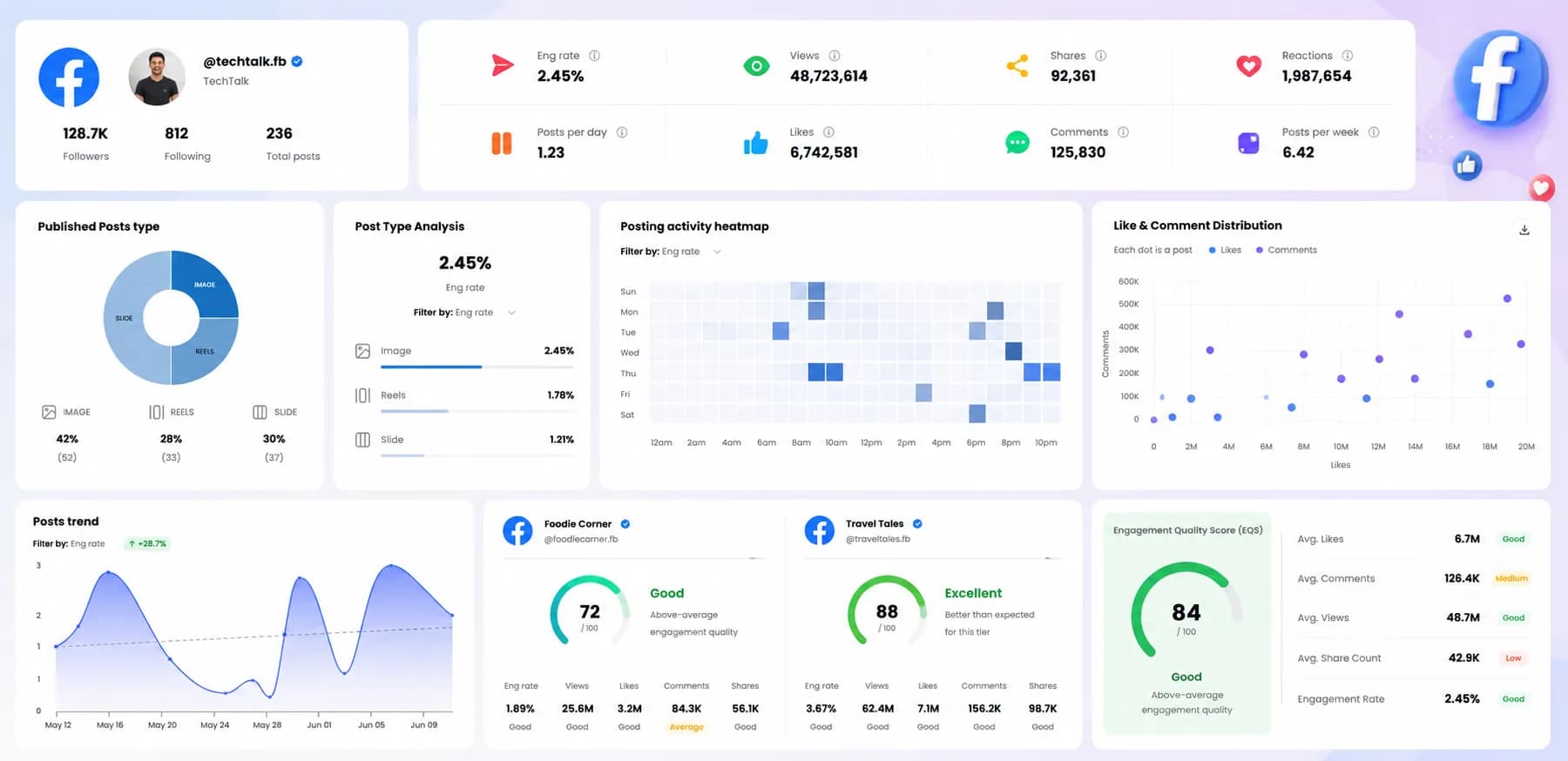Open the @techtalk.fb profile handle
This screenshot has height=761, width=1568.
click(x=245, y=61)
